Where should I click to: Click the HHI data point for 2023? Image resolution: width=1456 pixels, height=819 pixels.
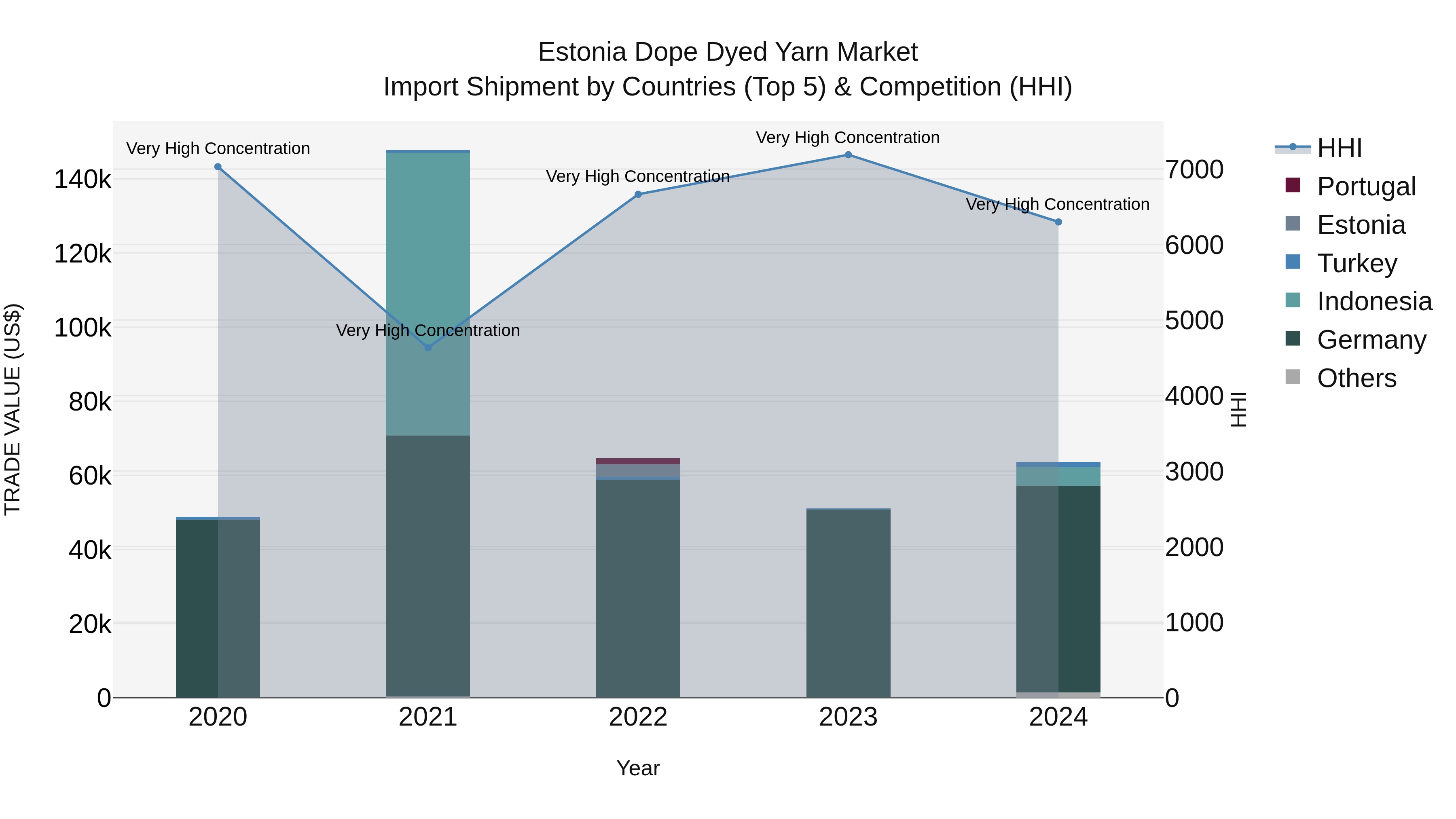coord(849,155)
